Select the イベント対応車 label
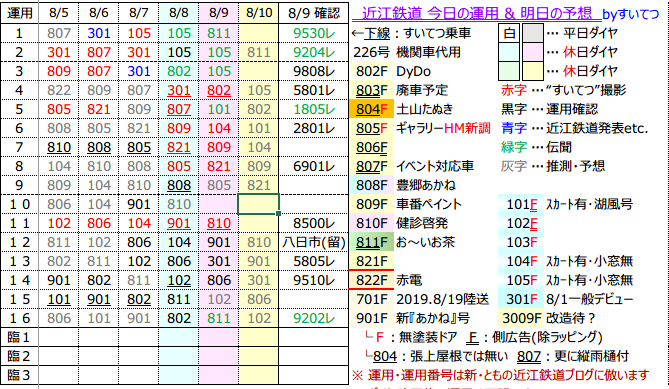The width and height of the screenshot is (669, 389). [435, 166]
